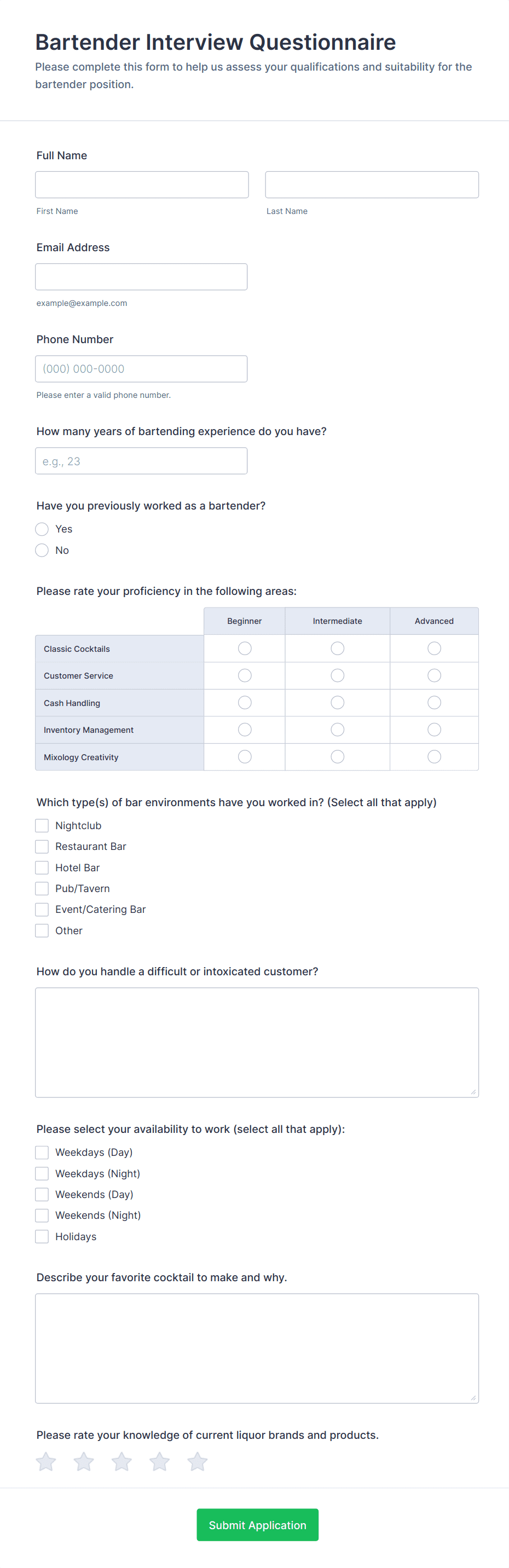509x1568 pixels.
Task: Check the Holidays availability box
Action: click(x=42, y=1236)
